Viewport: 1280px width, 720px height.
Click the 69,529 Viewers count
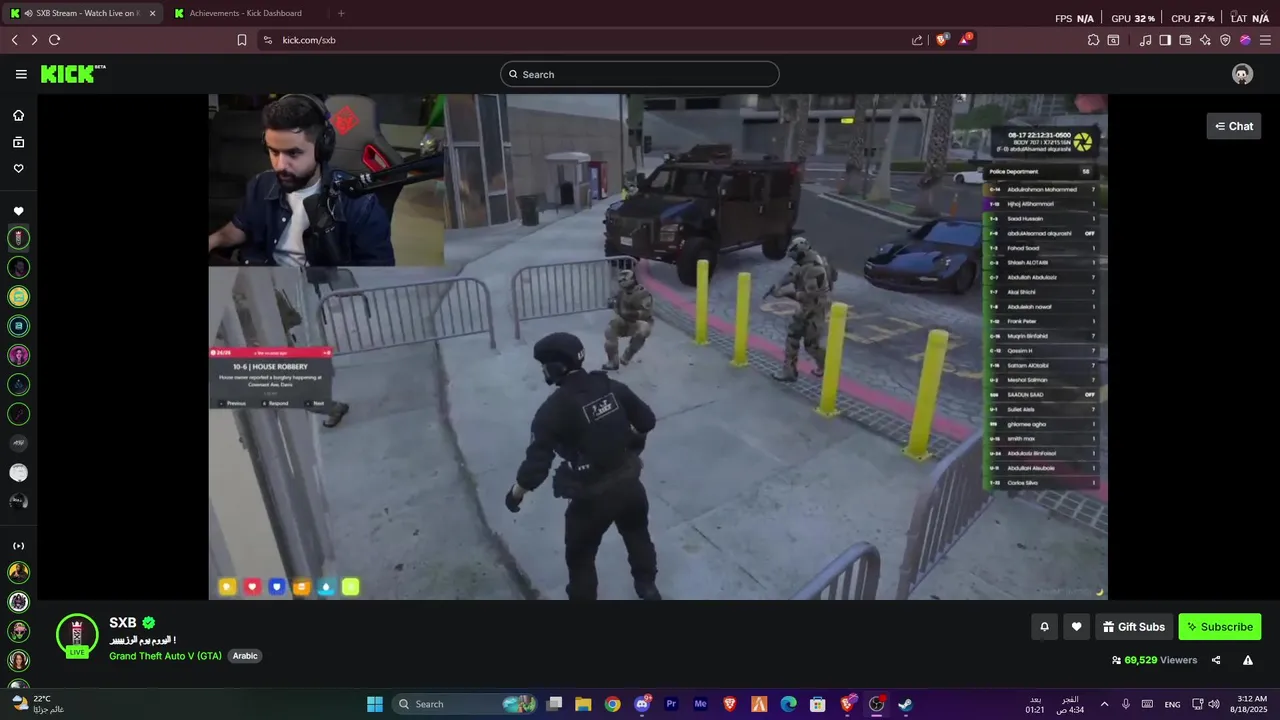pos(1154,660)
